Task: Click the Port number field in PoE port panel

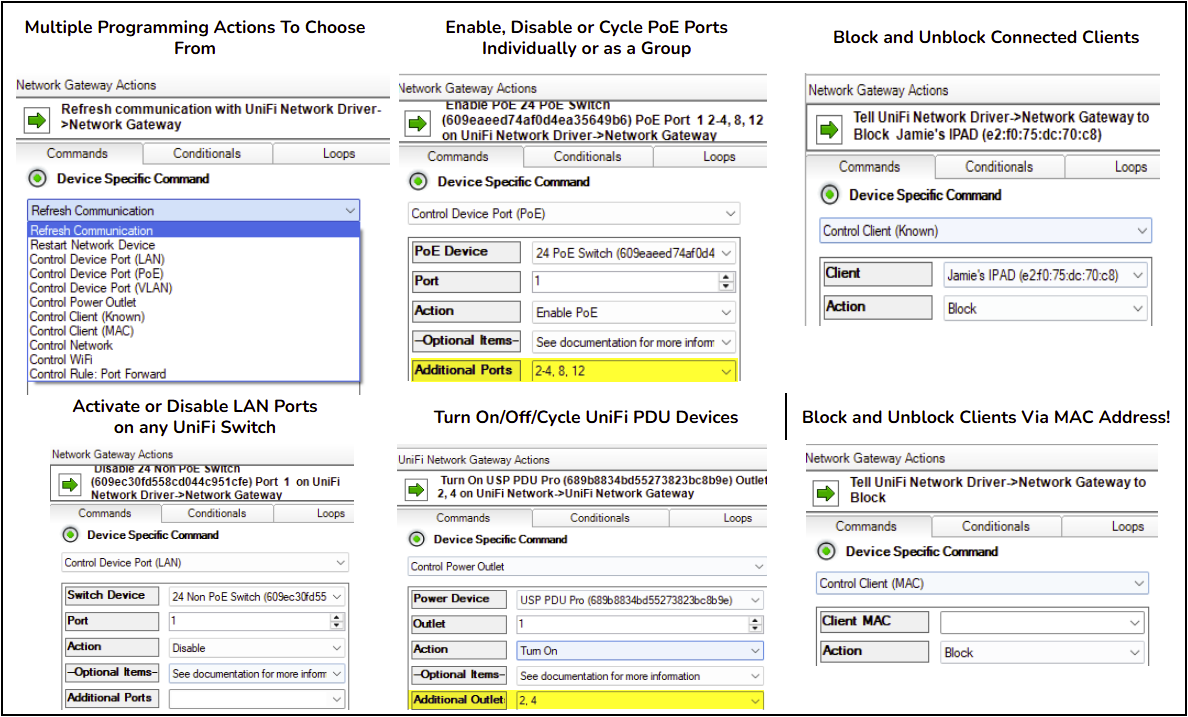Action: tap(626, 282)
